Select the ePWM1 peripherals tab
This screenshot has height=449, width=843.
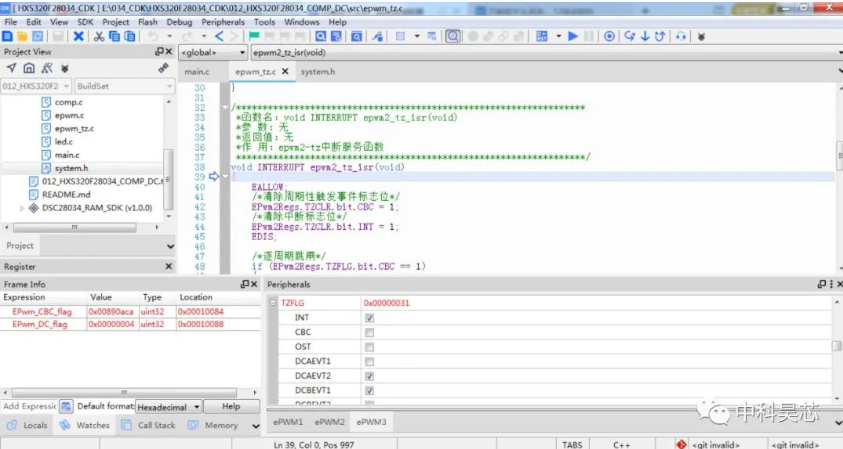coord(288,422)
